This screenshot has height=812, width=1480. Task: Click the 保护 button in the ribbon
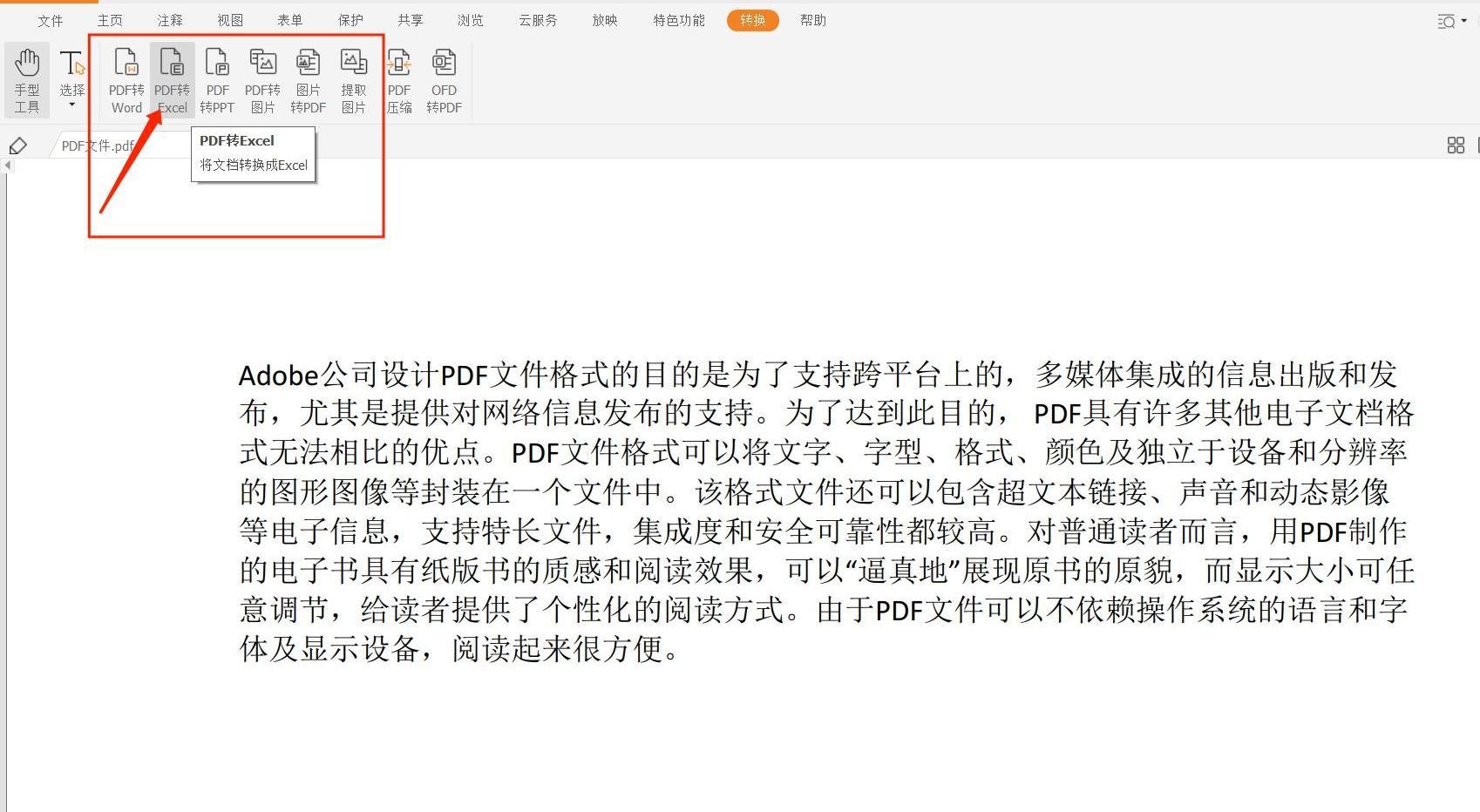click(x=350, y=20)
